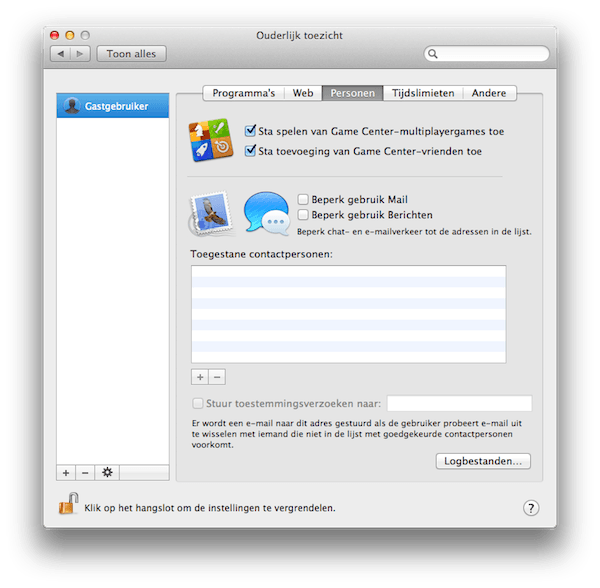Click the Toon alles button
Viewport: 600px width, 588px height.
tap(131, 54)
